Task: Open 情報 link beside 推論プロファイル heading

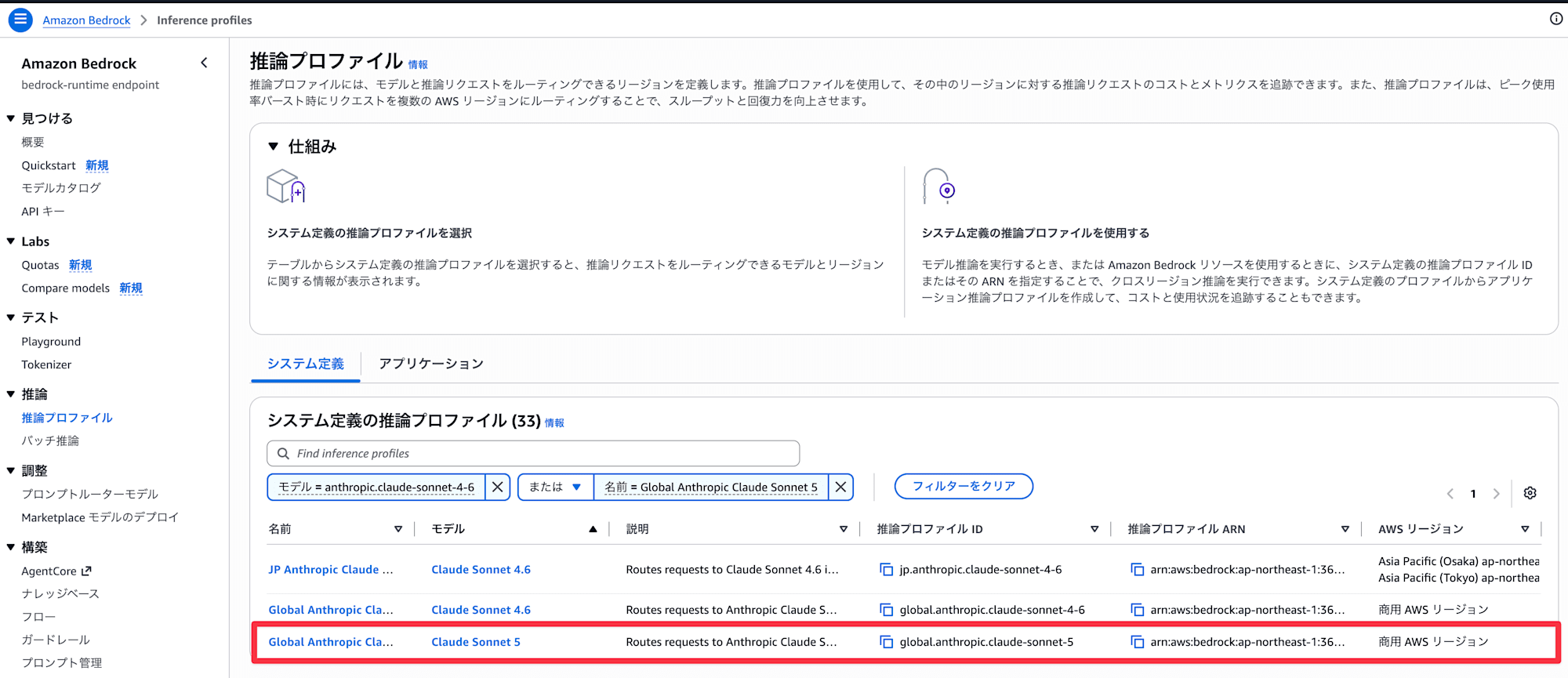Action: [x=418, y=65]
